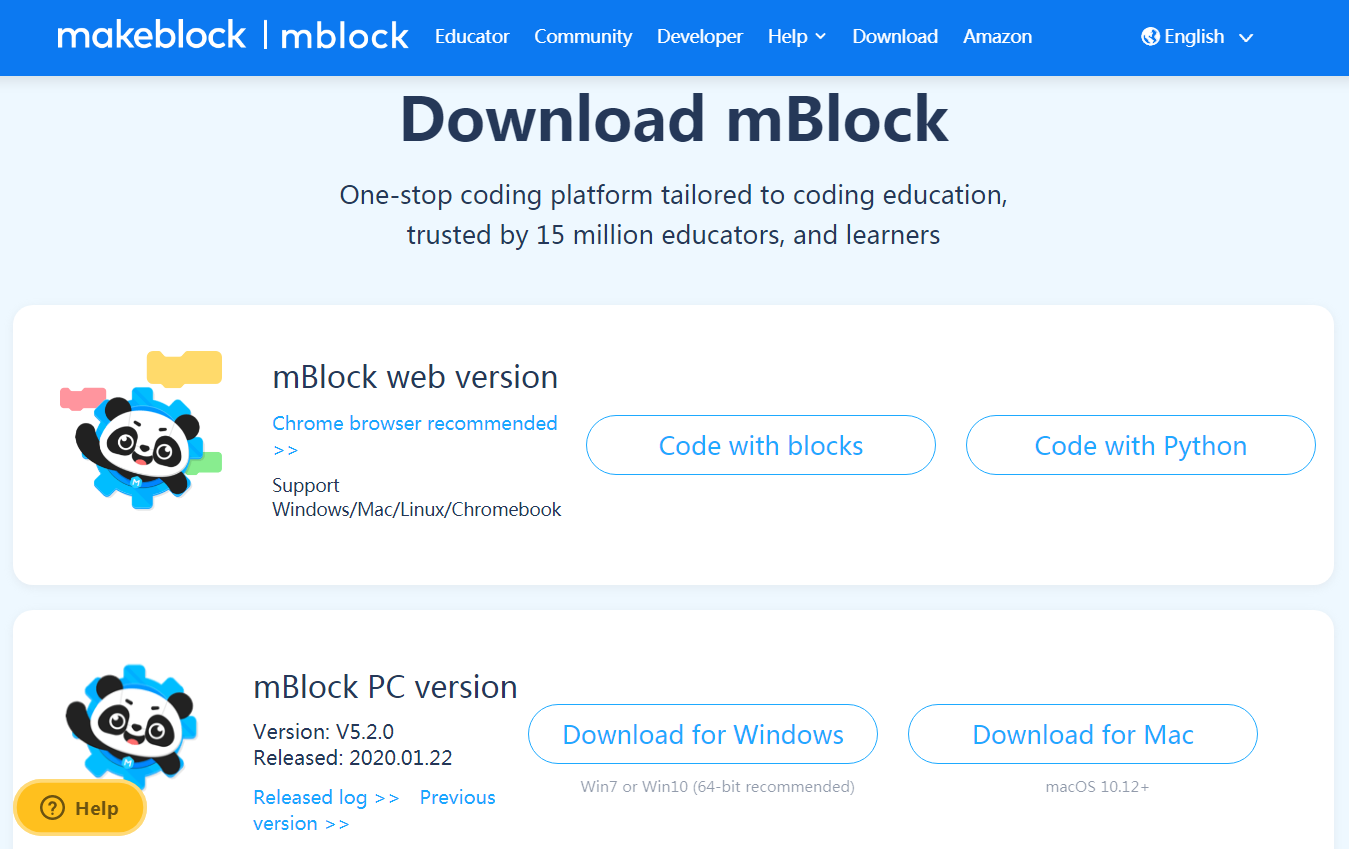The image size is (1349, 849).
Task: View the Released log link
Action: pyautogui.click(x=326, y=797)
